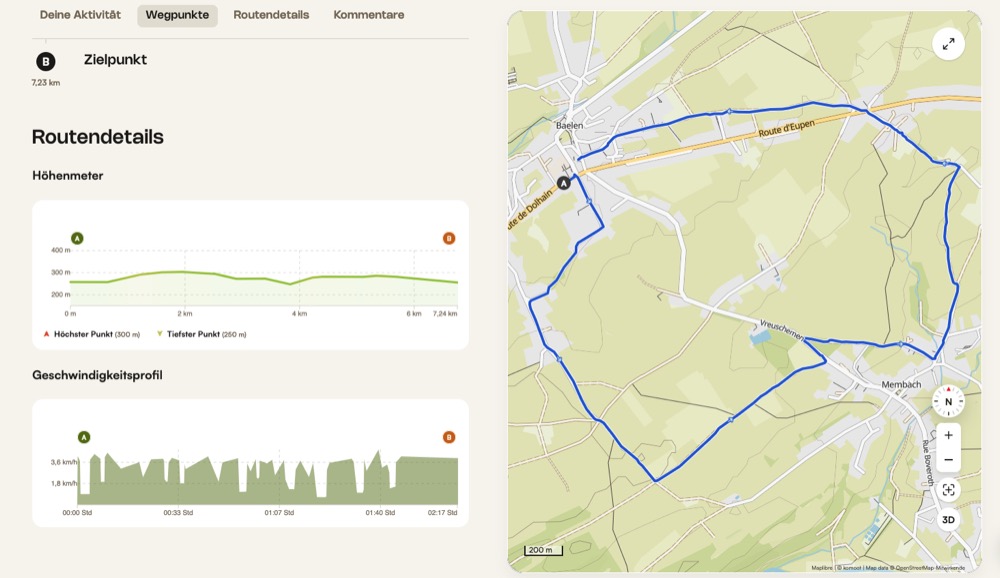This screenshot has width=1000, height=578.
Task: Click the Zielpunkt waypoint label
Action: [x=115, y=60]
